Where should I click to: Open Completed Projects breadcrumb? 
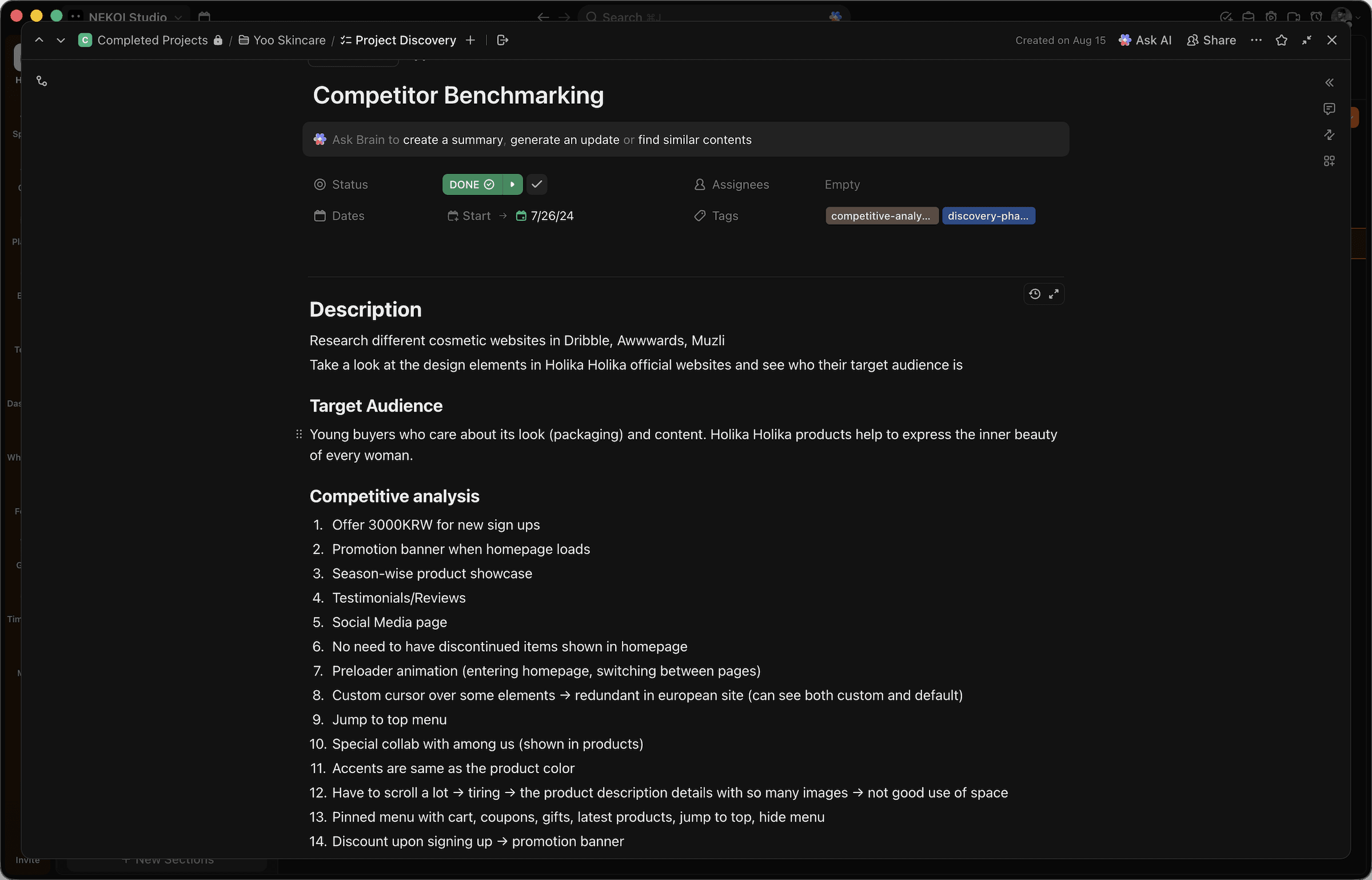(x=152, y=40)
